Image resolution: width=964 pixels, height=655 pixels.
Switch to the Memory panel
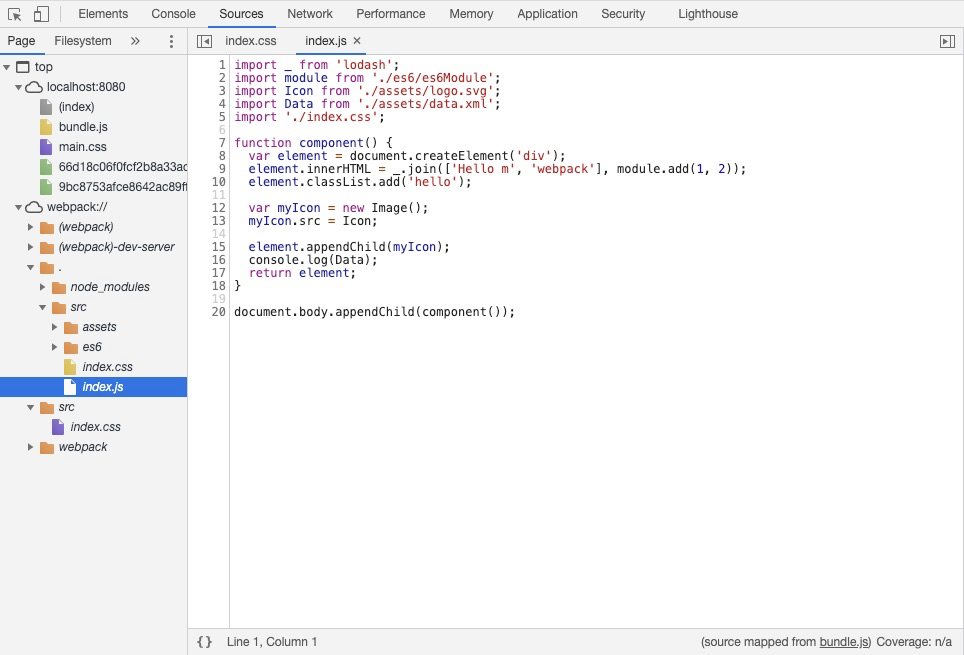(471, 14)
